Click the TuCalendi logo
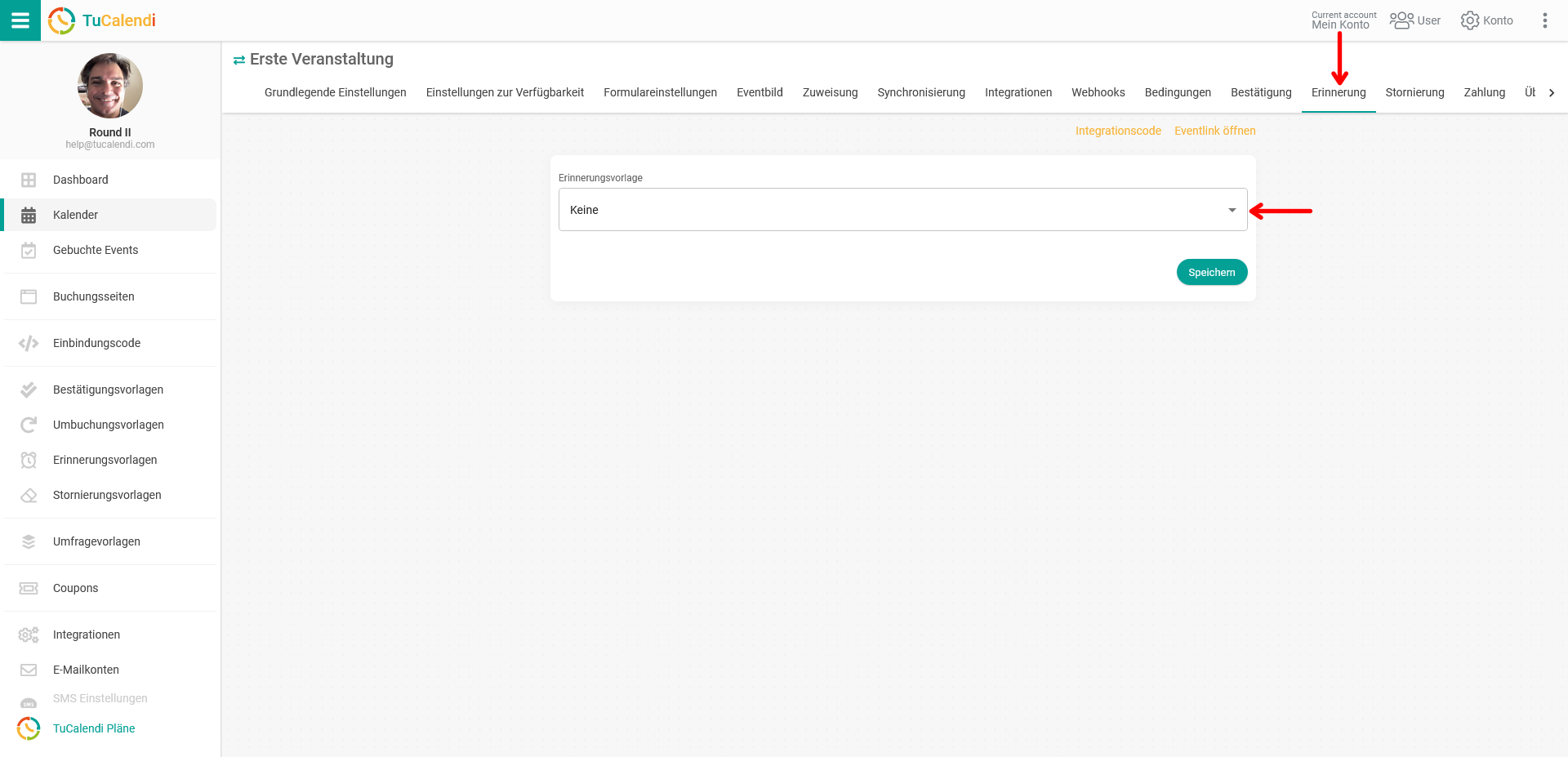Viewport: 1568px width, 757px height. [102, 20]
